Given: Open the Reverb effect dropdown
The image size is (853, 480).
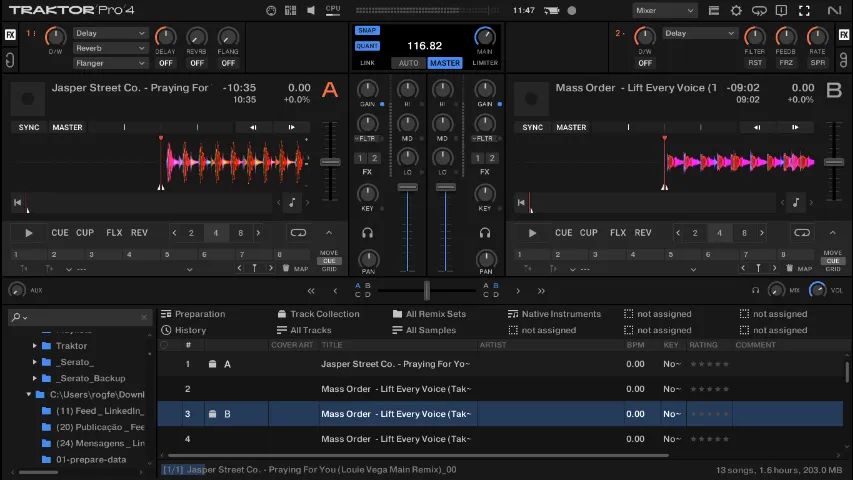Looking at the screenshot, I should point(110,48).
